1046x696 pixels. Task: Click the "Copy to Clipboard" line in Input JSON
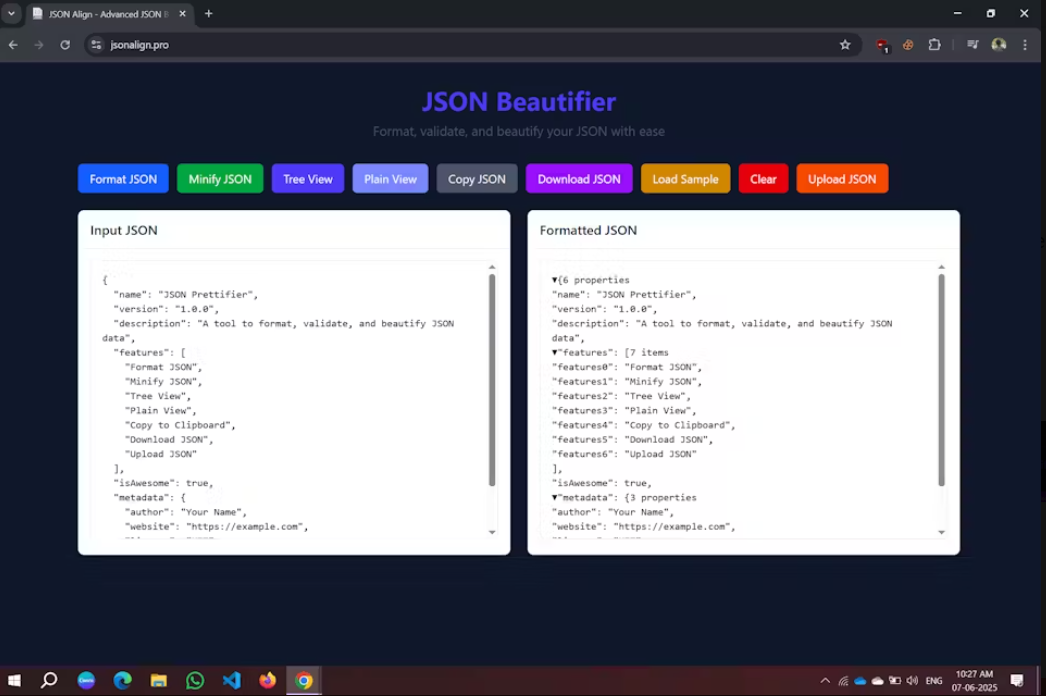coord(180,425)
